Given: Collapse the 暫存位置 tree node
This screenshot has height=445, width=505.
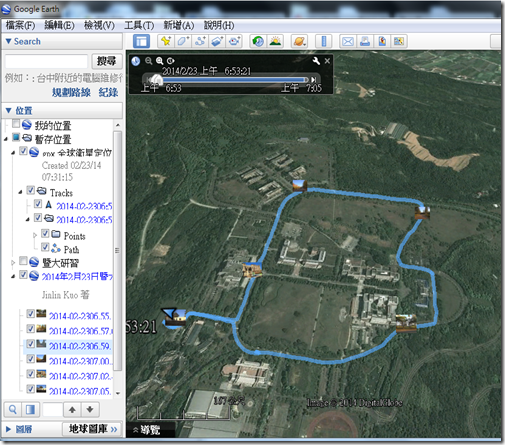Looking at the screenshot, I should tap(6, 139).
